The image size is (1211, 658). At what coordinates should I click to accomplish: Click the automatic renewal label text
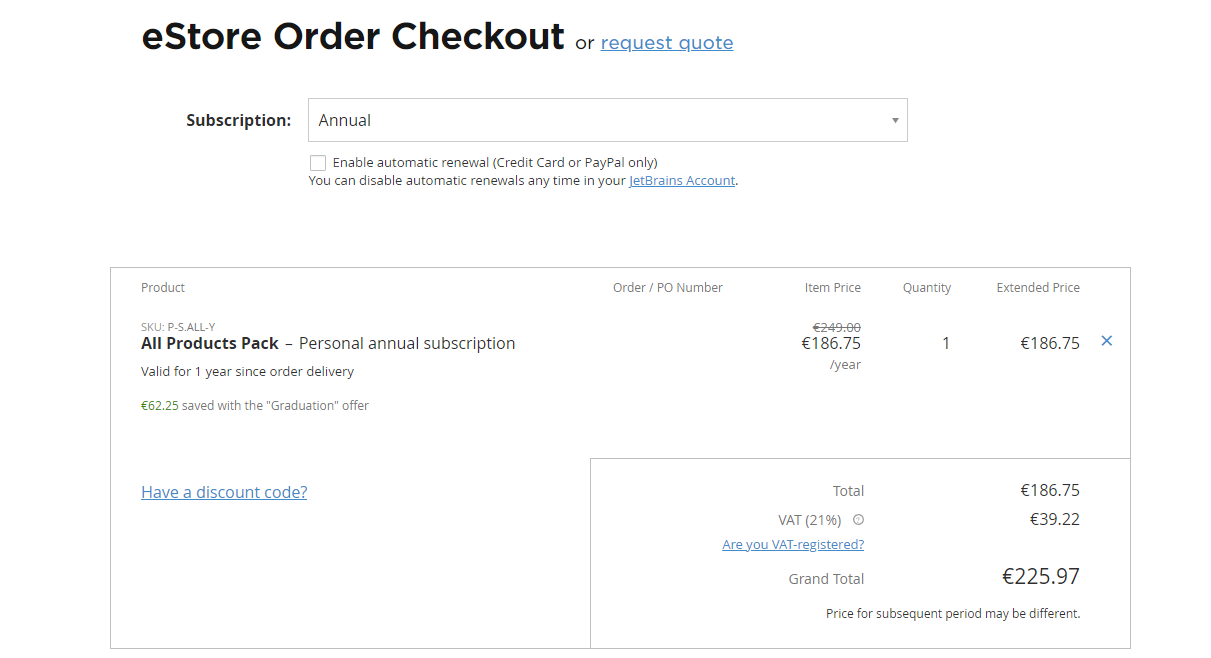[x=495, y=163]
